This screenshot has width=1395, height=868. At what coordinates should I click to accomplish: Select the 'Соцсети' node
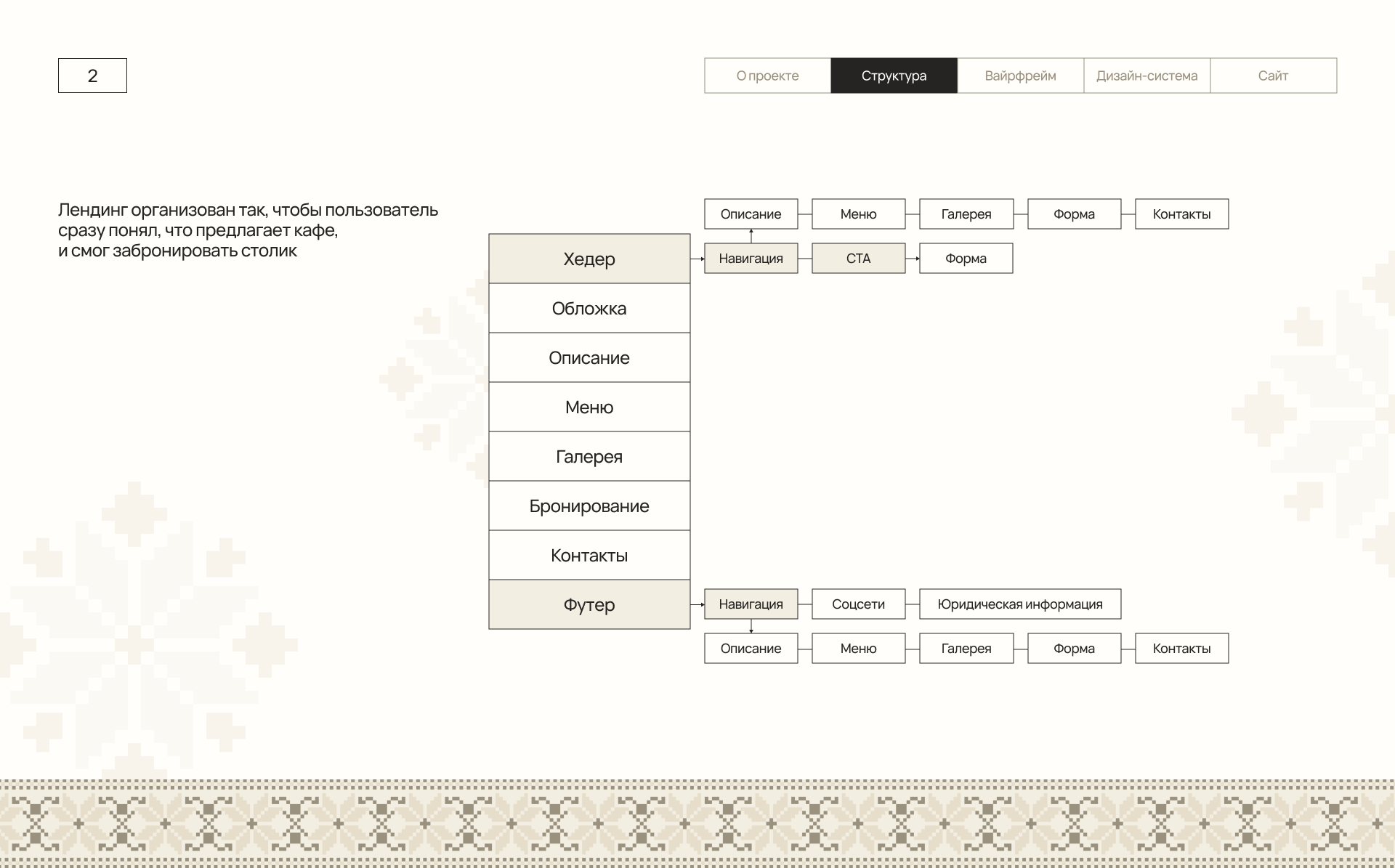pos(858,604)
